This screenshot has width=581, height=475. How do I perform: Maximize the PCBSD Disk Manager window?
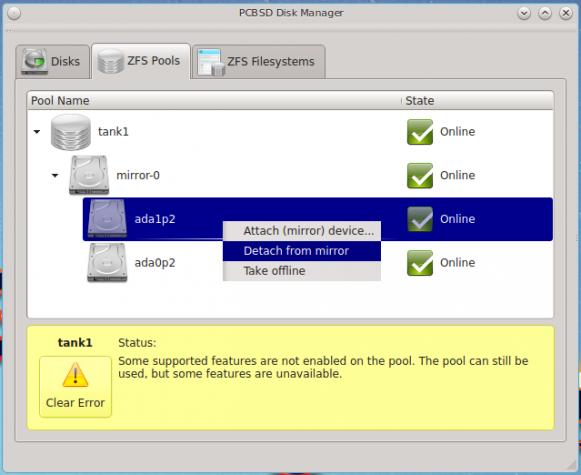coord(545,14)
